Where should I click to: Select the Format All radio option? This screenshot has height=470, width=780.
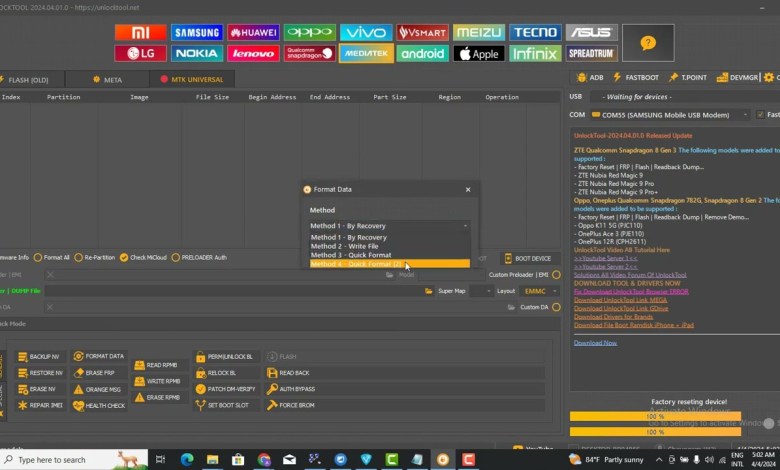pos(38,257)
